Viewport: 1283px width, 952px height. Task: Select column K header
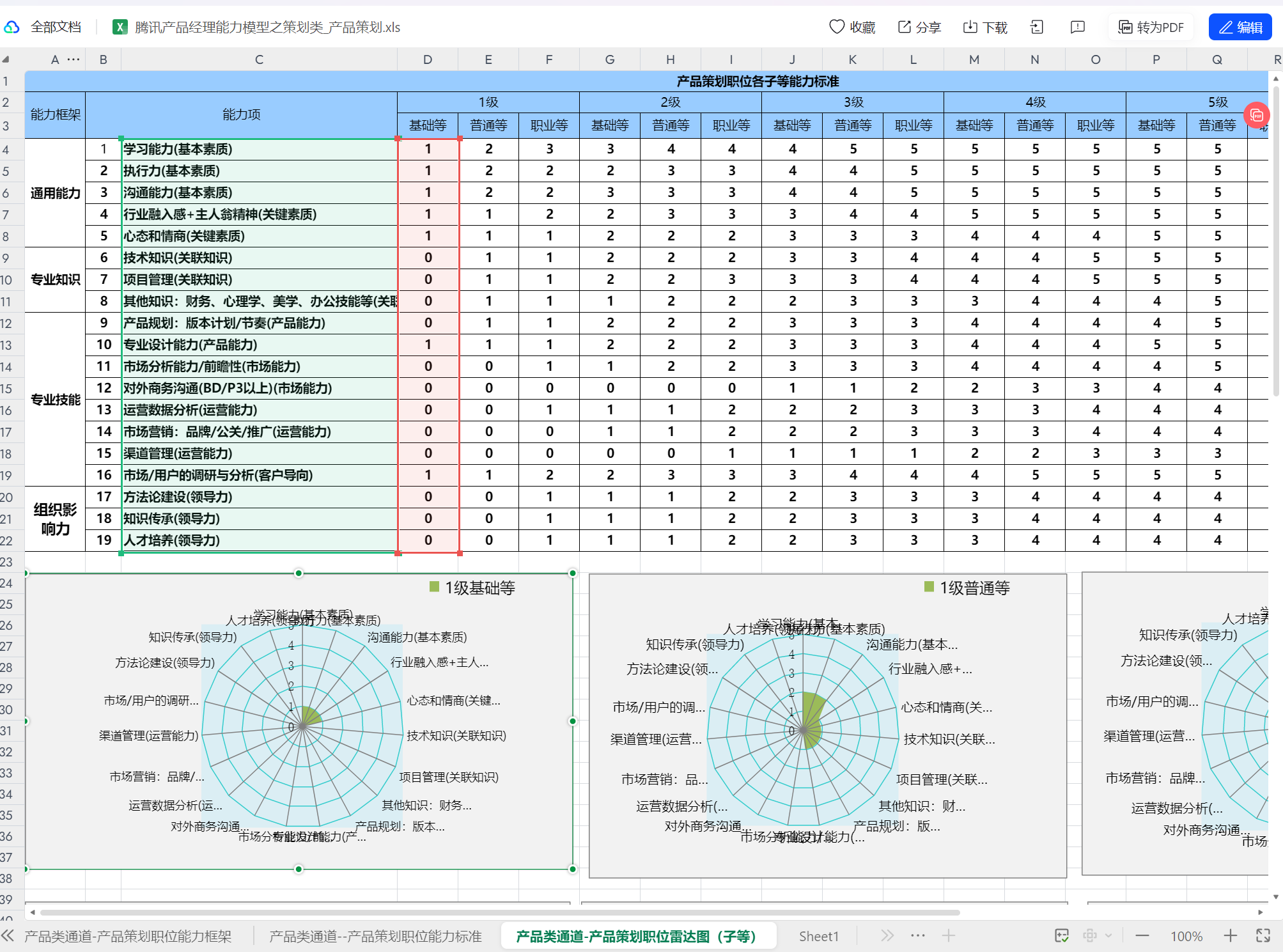[853, 59]
